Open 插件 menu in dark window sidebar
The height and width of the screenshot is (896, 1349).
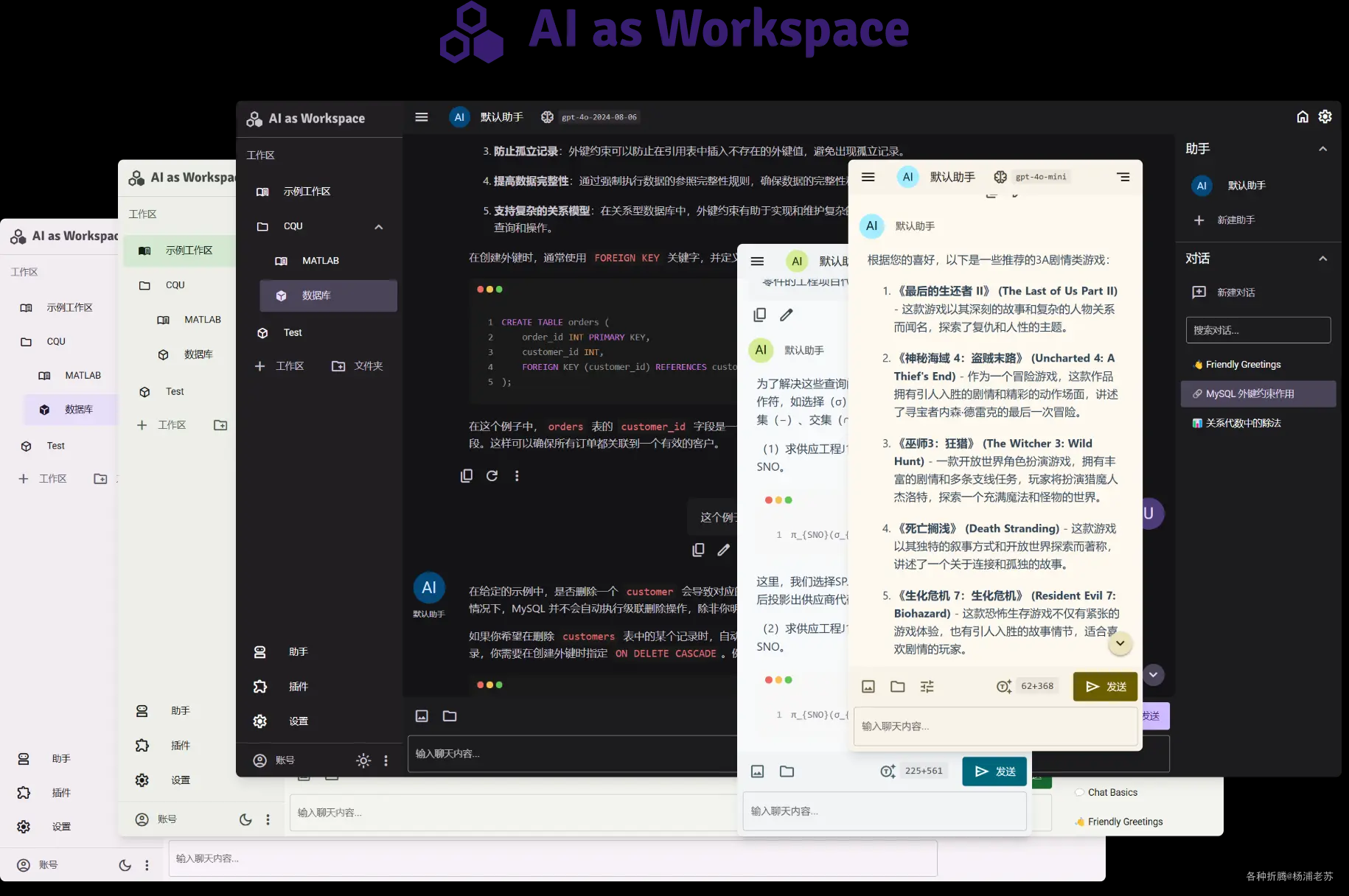[x=320, y=687]
